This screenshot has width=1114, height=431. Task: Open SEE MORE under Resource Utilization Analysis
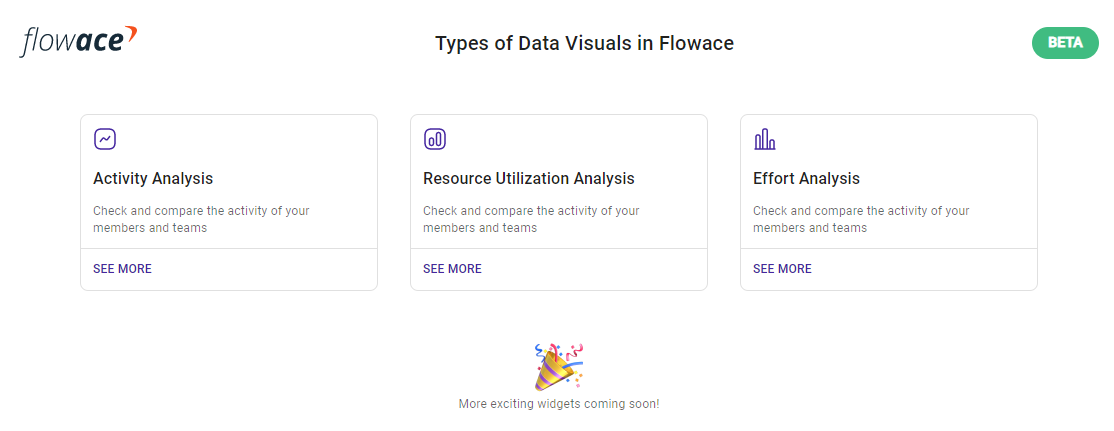point(453,269)
